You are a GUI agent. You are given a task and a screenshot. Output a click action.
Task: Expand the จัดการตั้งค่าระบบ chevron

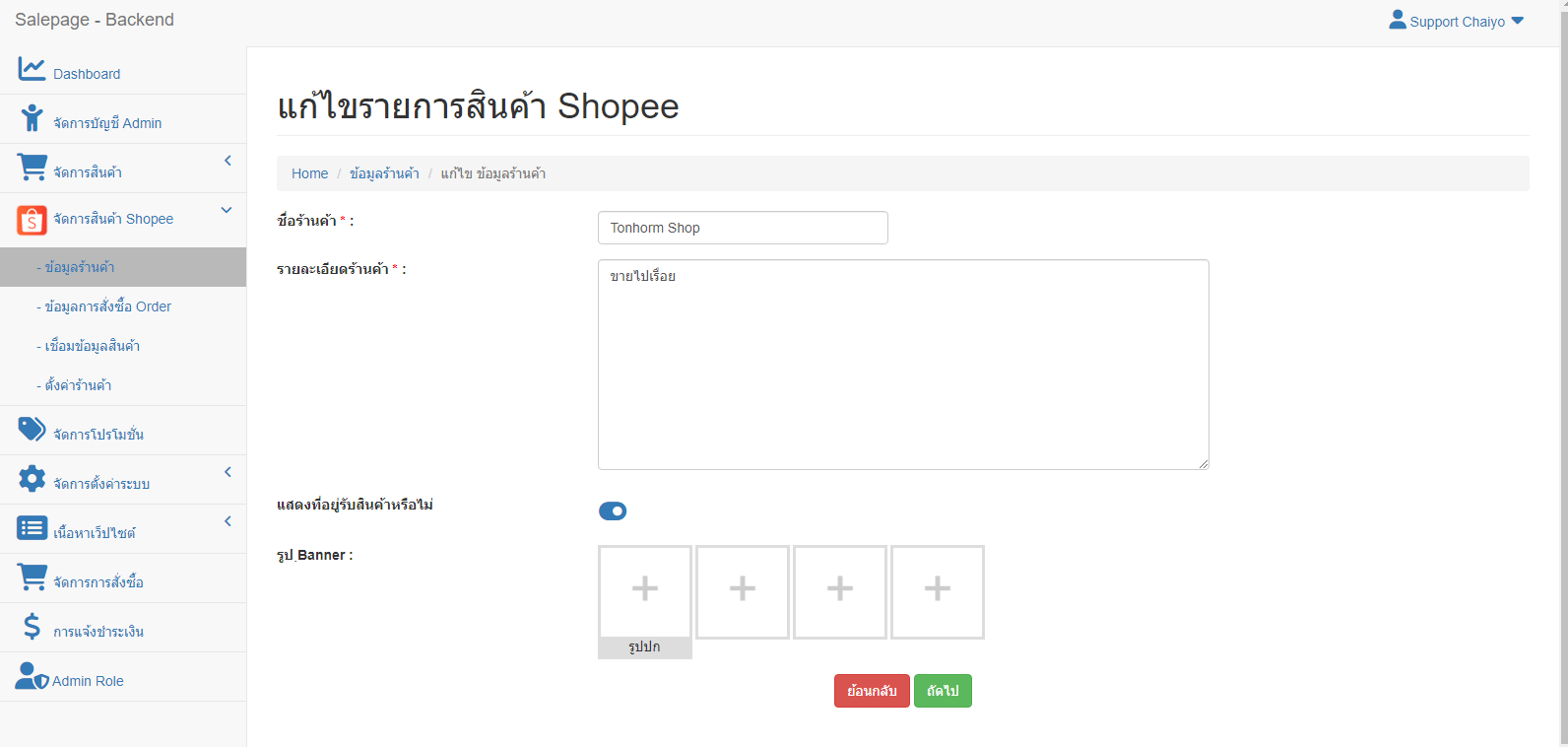pyautogui.click(x=228, y=472)
